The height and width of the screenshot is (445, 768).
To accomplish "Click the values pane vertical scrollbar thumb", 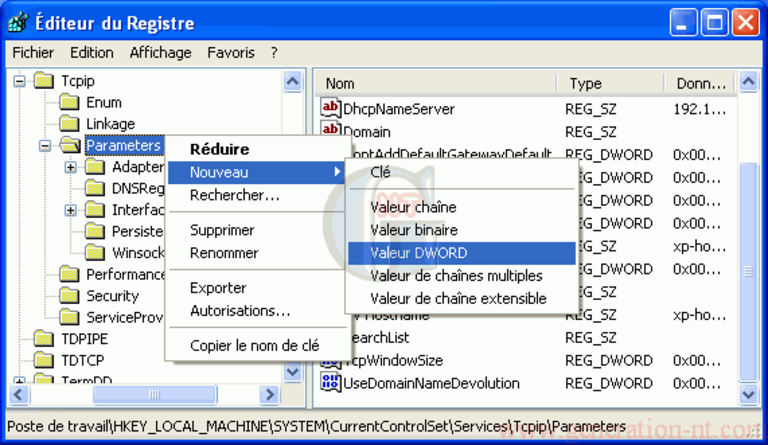I will [748, 271].
